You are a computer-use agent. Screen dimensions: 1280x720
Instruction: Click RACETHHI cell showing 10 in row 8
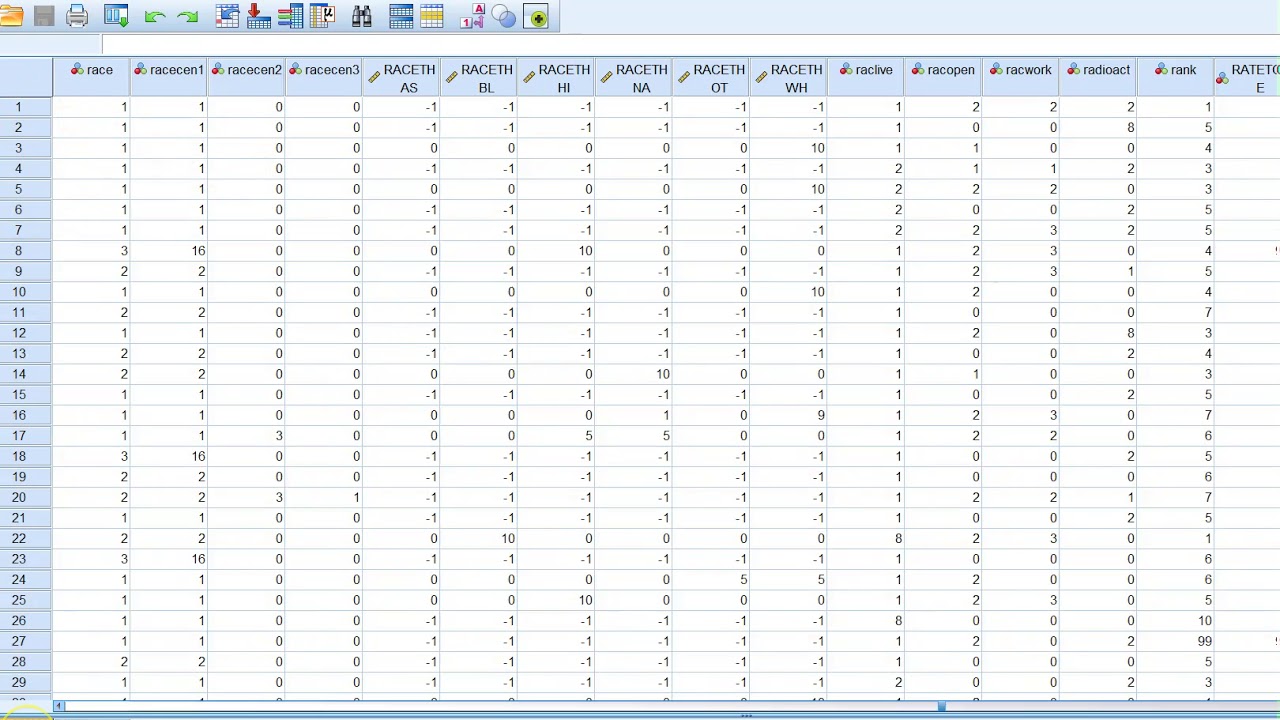[556, 251]
